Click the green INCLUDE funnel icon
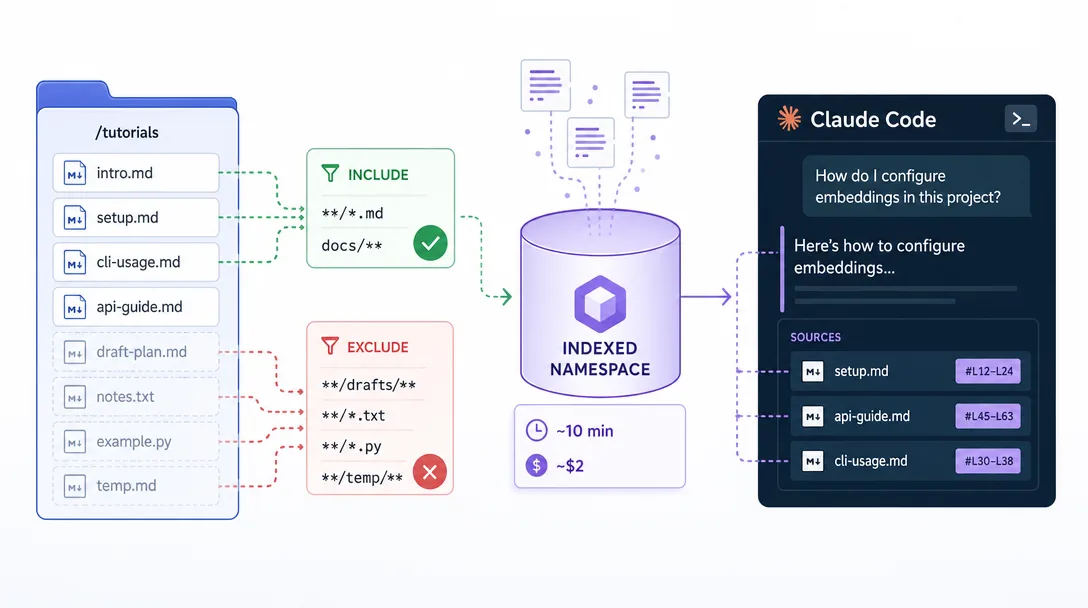This screenshot has height=608, width=1088. tap(330, 174)
